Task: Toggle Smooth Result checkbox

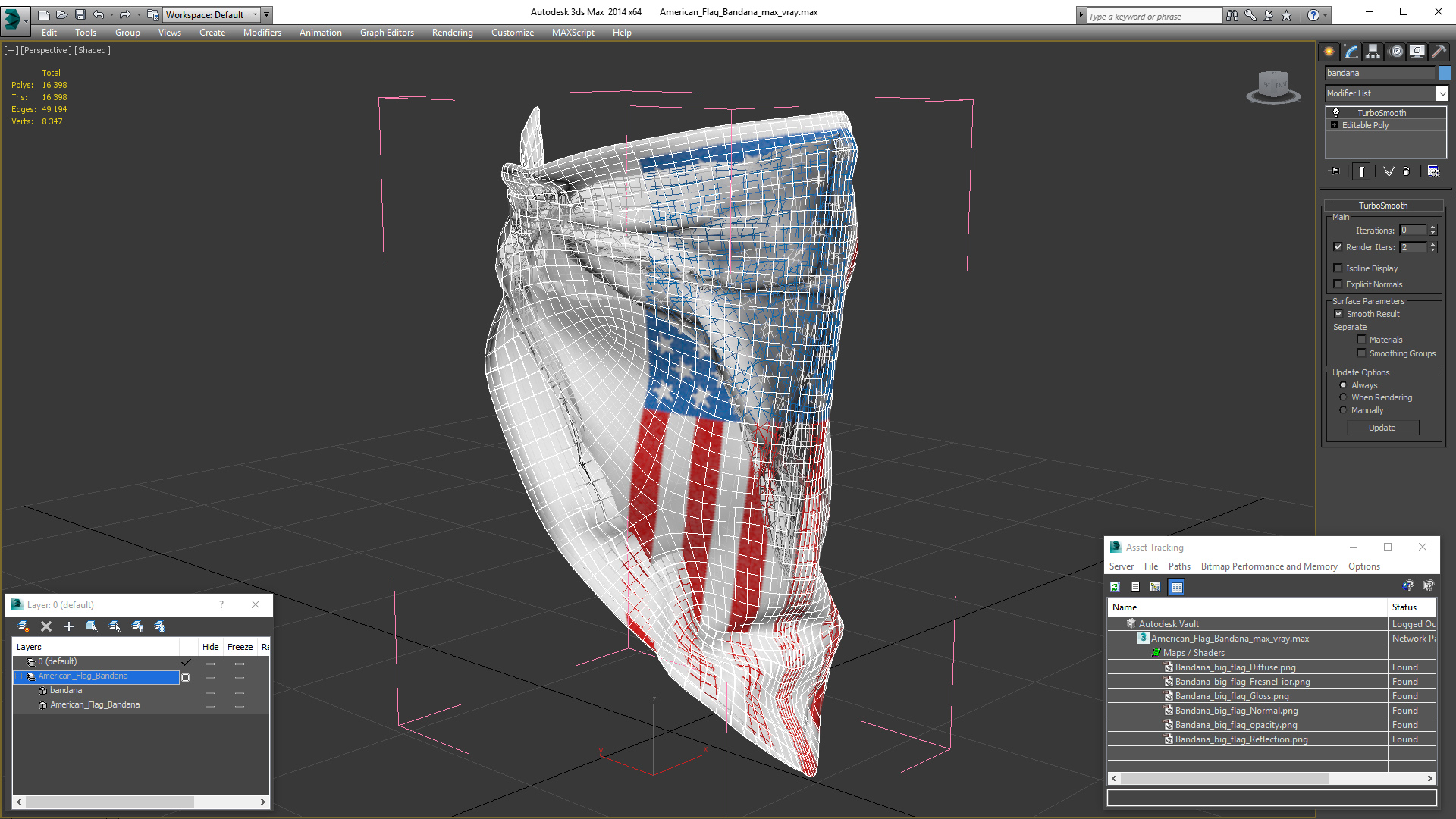Action: click(1338, 314)
